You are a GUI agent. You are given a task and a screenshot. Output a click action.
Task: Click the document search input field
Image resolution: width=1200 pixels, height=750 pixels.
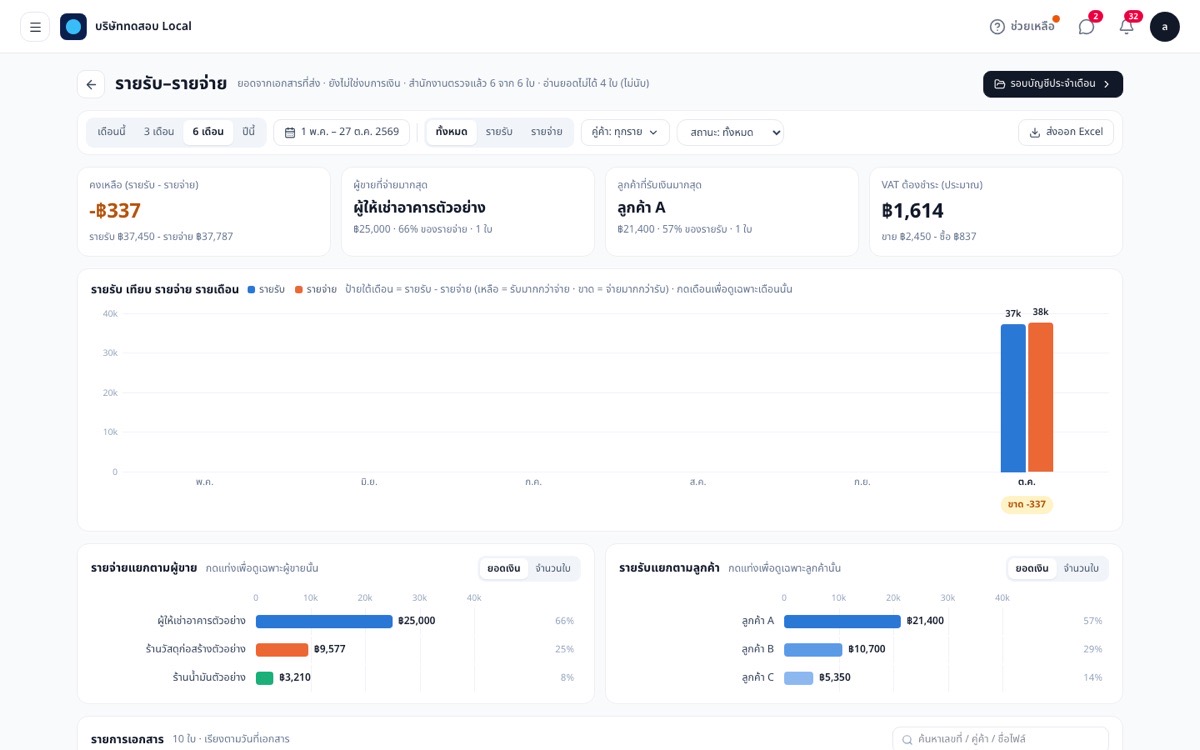1000,739
